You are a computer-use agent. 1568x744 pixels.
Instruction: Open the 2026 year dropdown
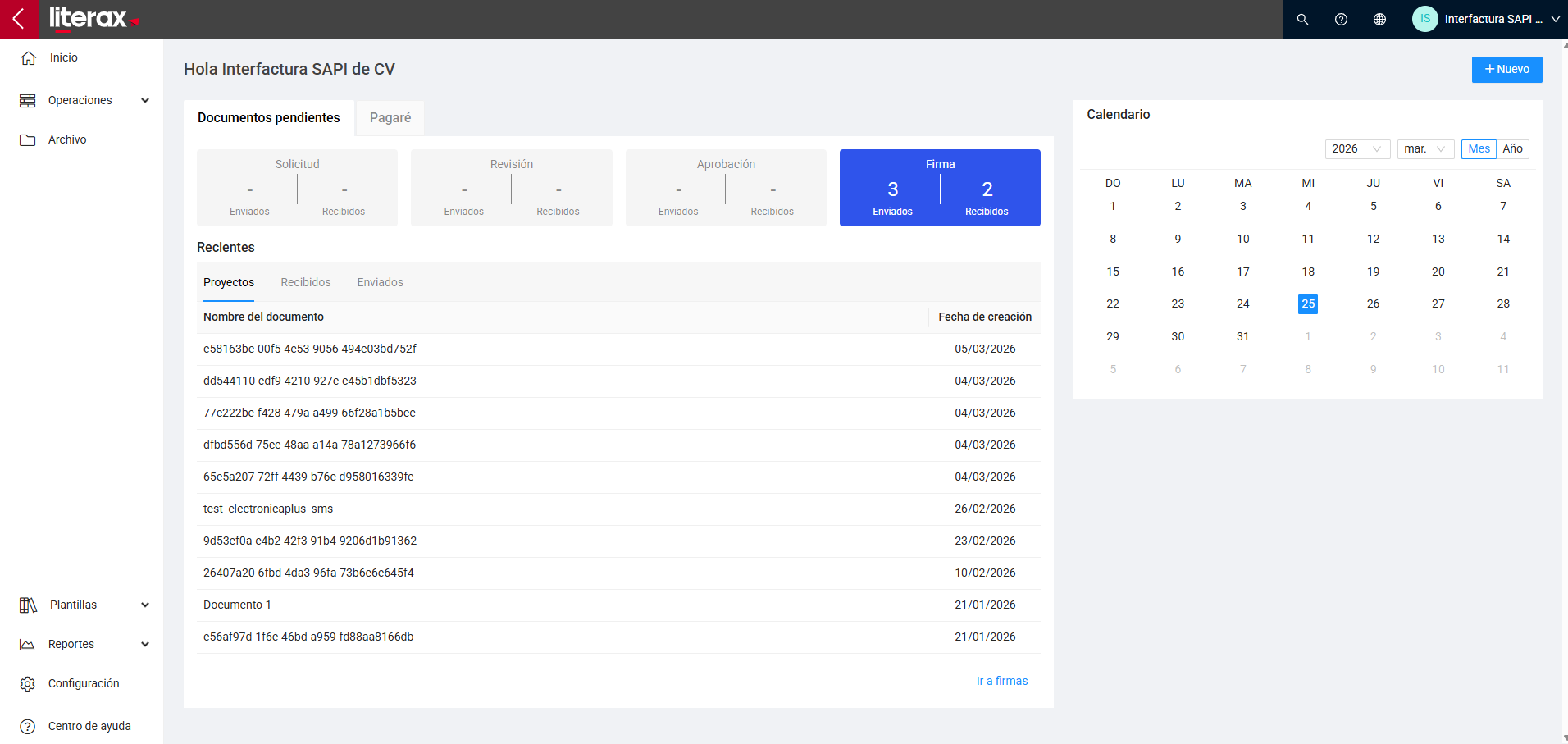pyautogui.click(x=1357, y=148)
